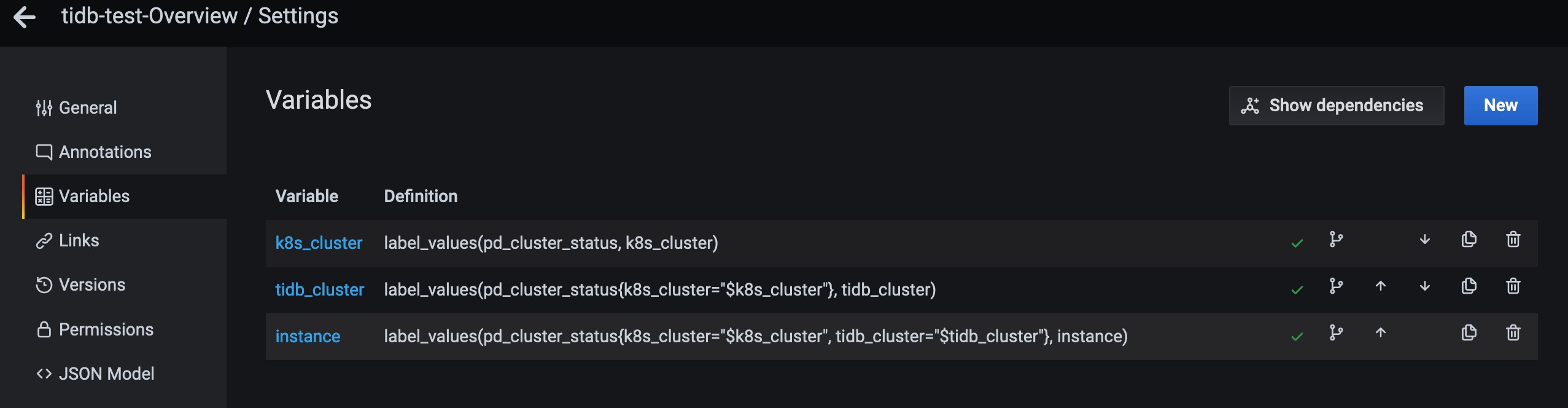1568x408 pixels.
Task: Duplicate the tidb_cluster variable
Action: click(x=1469, y=286)
